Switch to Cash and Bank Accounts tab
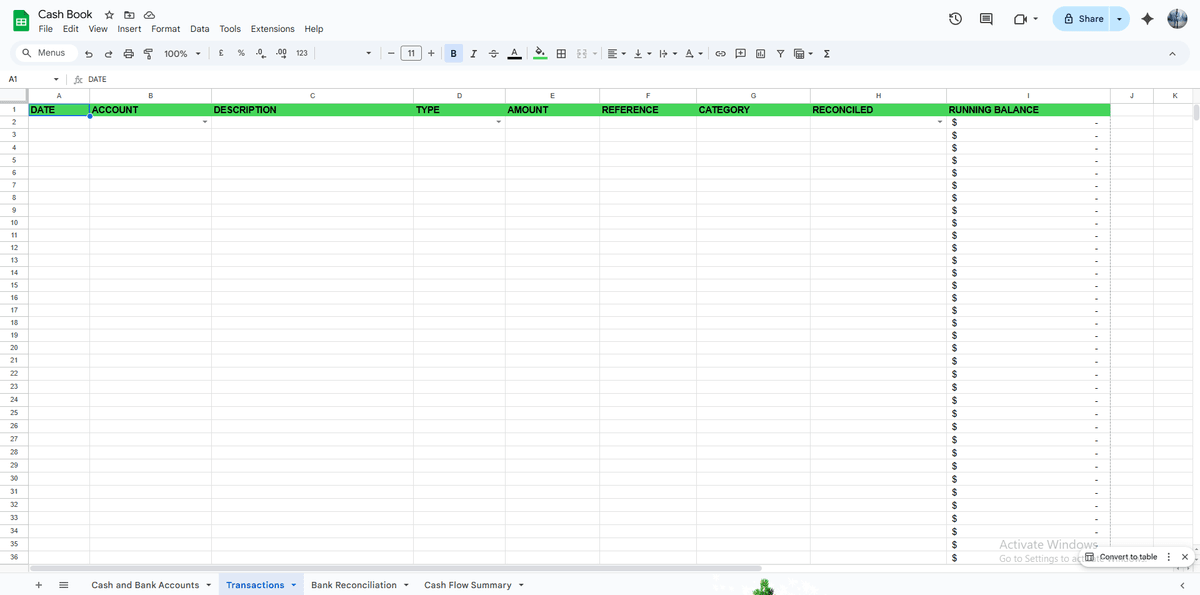The height and width of the screenshot is (595, 1200). [x=145, y=585]
